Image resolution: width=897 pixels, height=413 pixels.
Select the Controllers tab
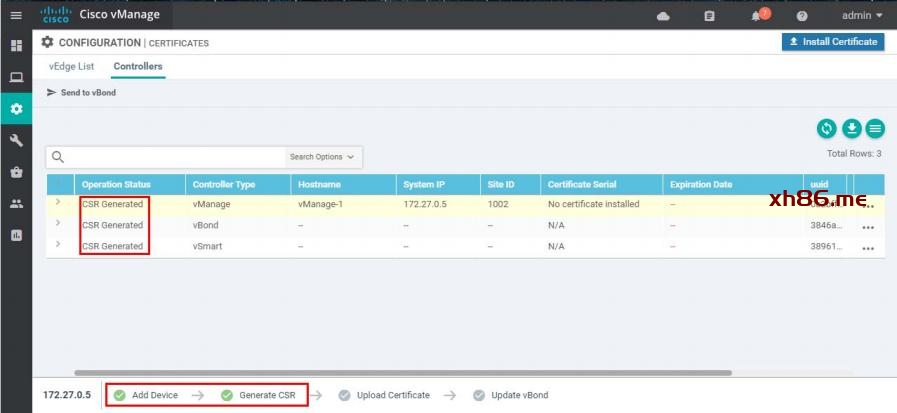point(138,66)
